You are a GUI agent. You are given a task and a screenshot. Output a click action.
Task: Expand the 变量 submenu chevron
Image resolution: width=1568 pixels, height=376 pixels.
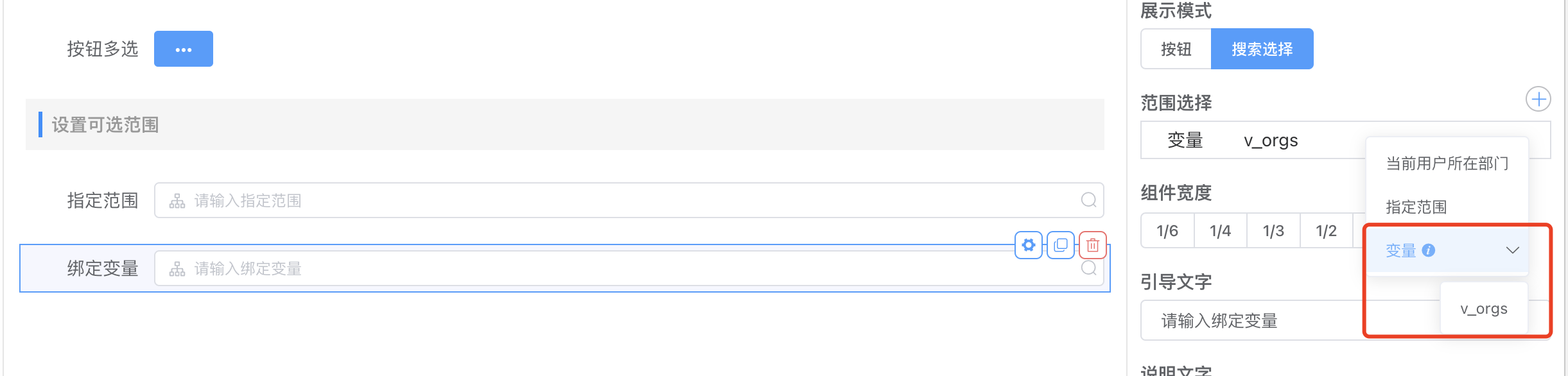point(1513,250)
